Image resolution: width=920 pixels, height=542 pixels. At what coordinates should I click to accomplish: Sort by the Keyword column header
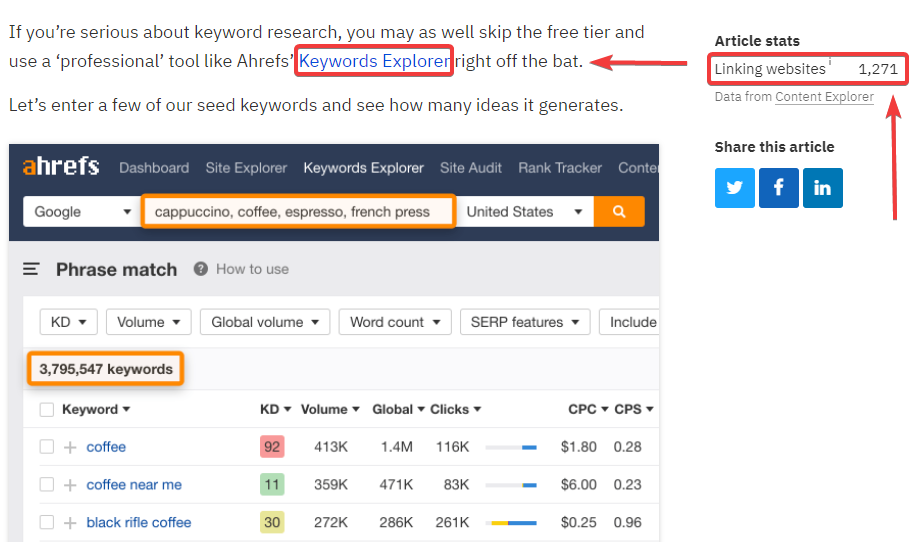[96, 409]
